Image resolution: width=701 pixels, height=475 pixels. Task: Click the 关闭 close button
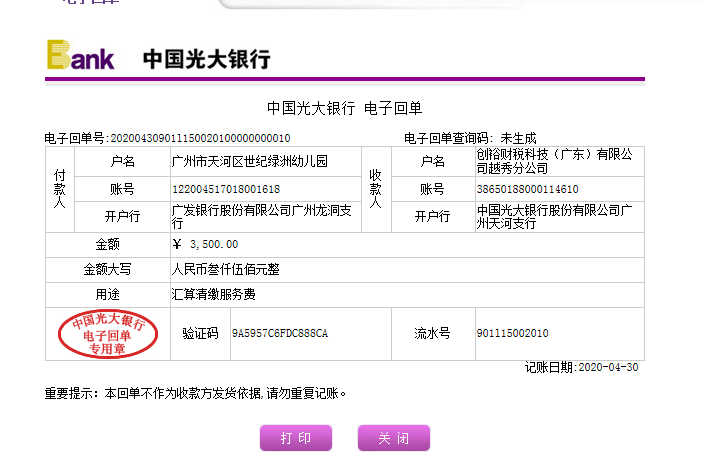pos(394,438)
